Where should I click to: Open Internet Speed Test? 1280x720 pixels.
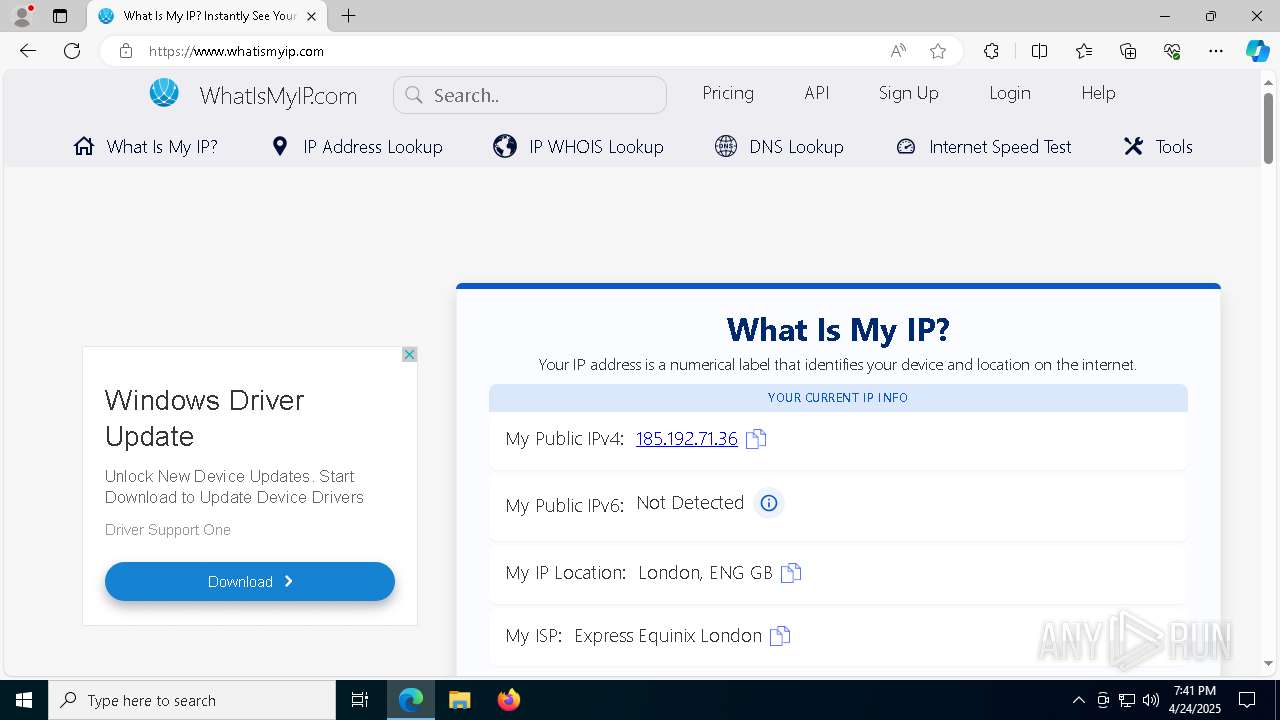pyautogui.click(x=984, y=146)
